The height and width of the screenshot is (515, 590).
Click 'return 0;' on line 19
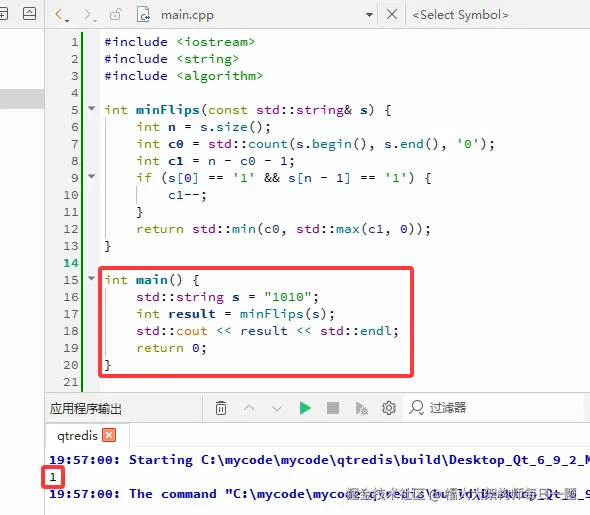coord(171,348)
